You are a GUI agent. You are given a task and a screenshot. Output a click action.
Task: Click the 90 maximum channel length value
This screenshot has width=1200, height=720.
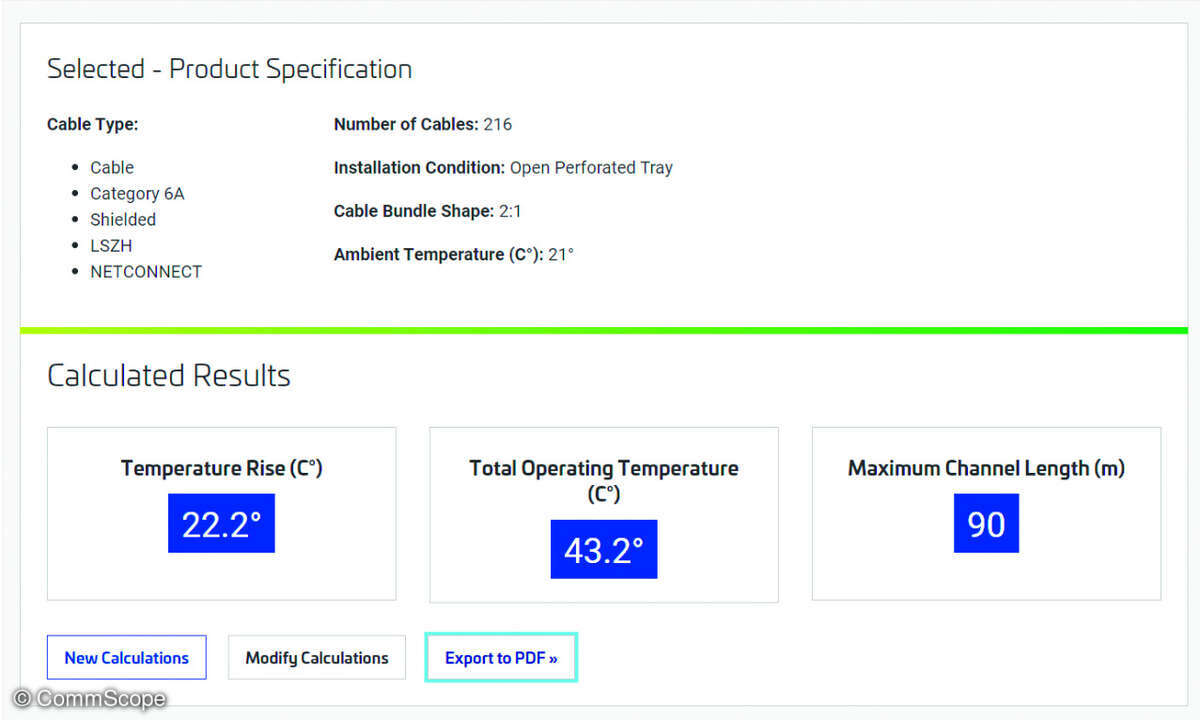point(986,523)
